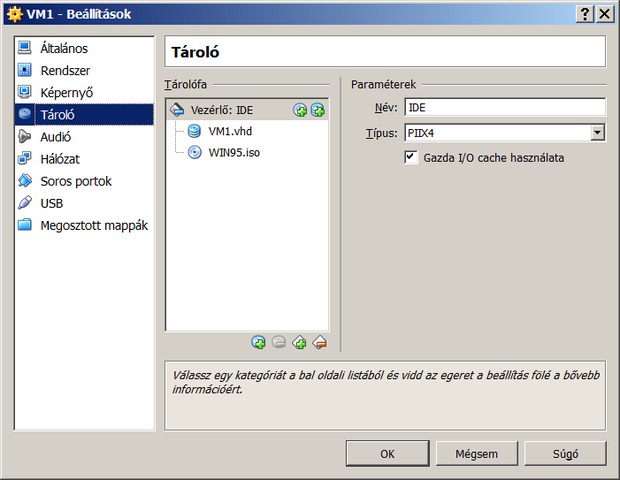620x480 pixels.
Task: Click the title bar help question mark
Action: pos(585,14)
